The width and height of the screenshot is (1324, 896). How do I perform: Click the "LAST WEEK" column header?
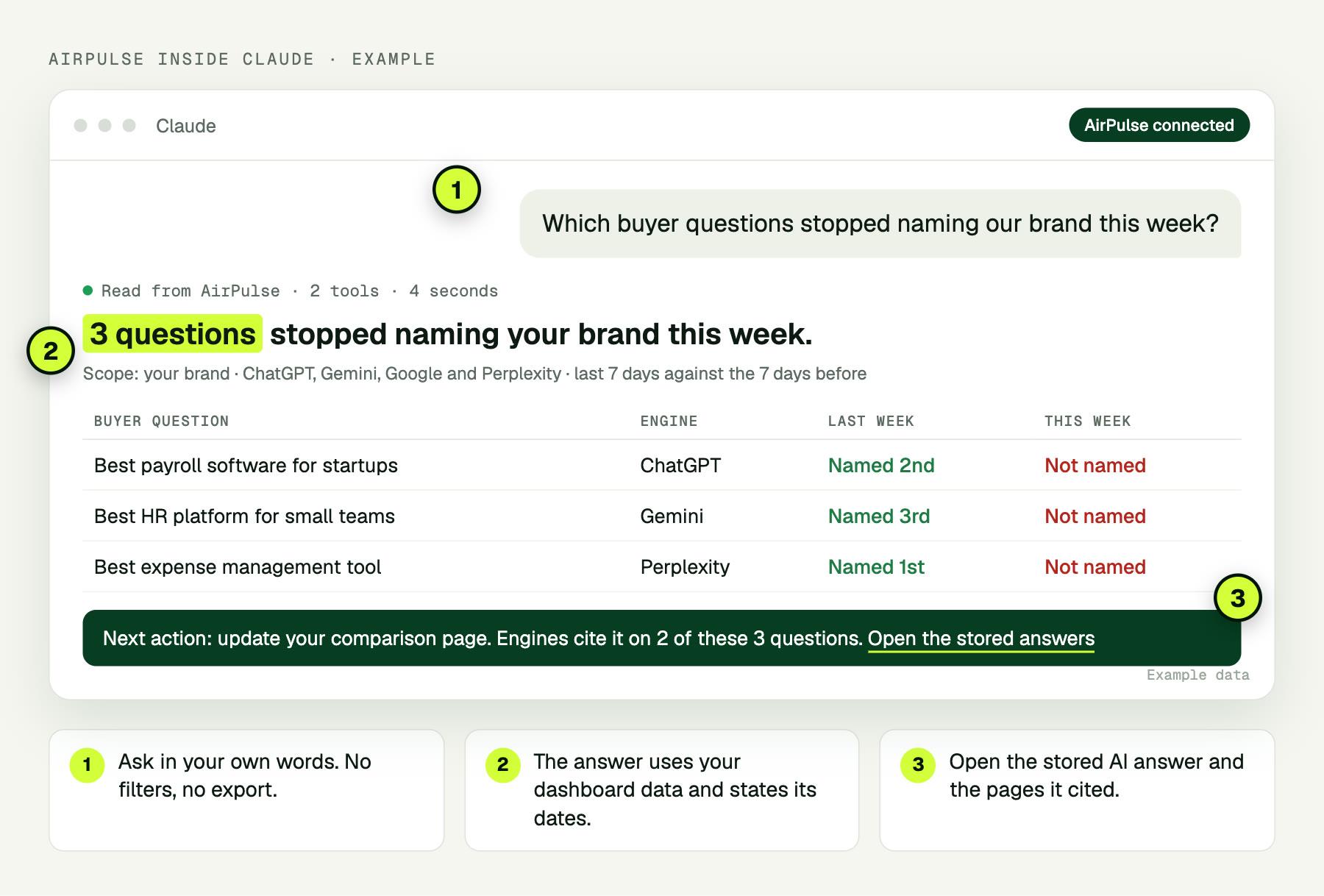[871, 422]
